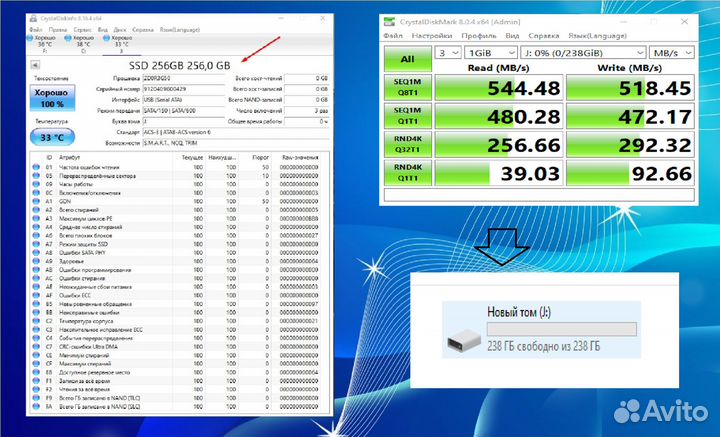720x437 pixels.
Task: Select the Здоровье attribute row
Action: 180,261
